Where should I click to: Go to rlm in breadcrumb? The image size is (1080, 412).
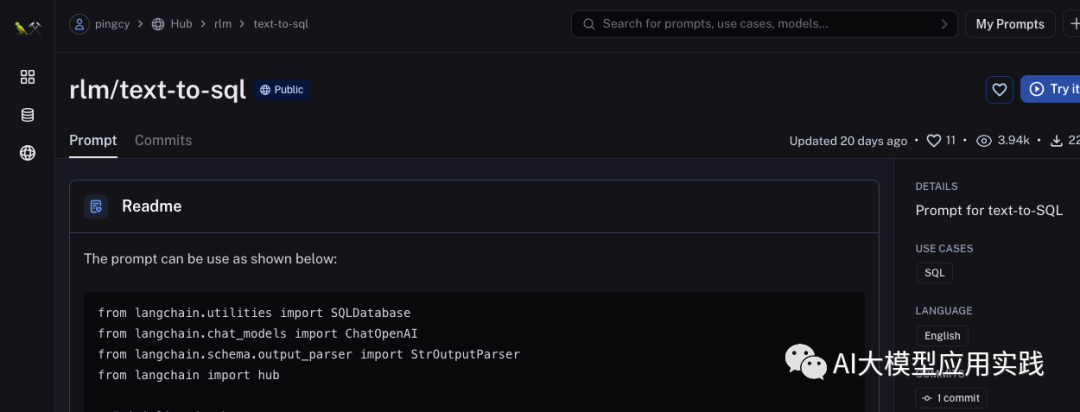[222, 24]
